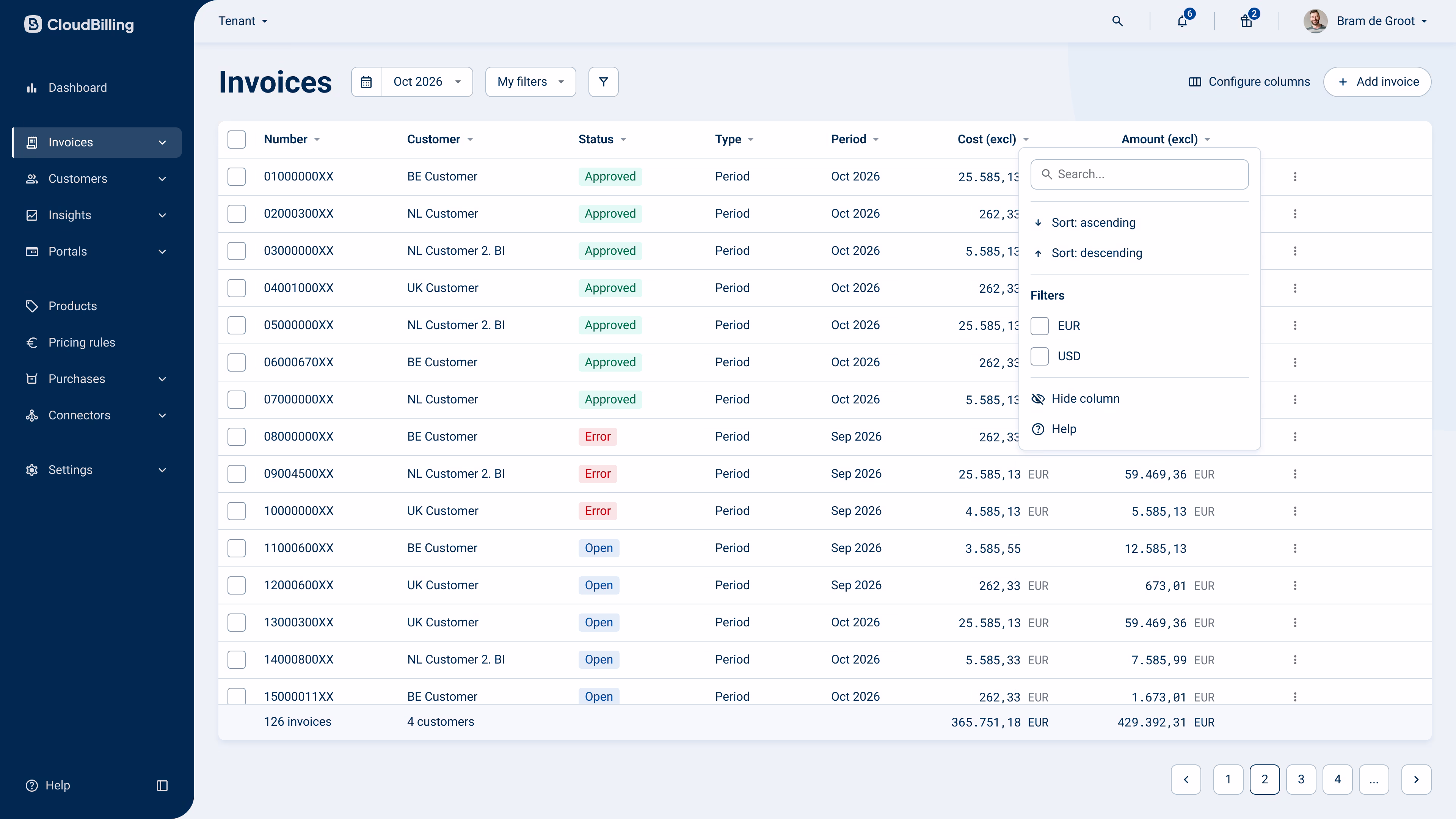1456x819 pixels.
Task: Click the gift box icon with badge
Action: 1246,22
